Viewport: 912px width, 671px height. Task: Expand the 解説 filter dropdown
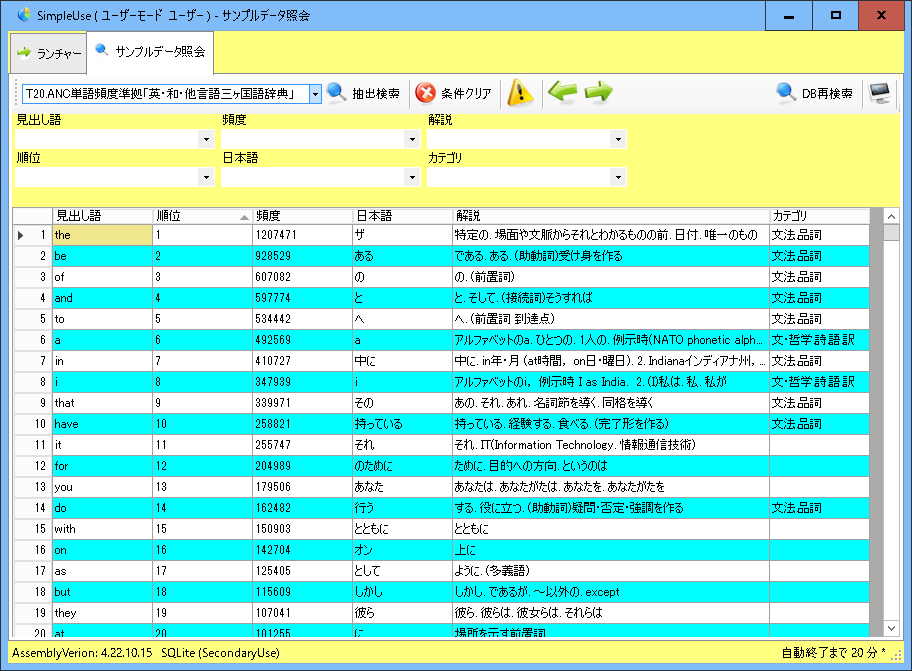click(618, 140)
